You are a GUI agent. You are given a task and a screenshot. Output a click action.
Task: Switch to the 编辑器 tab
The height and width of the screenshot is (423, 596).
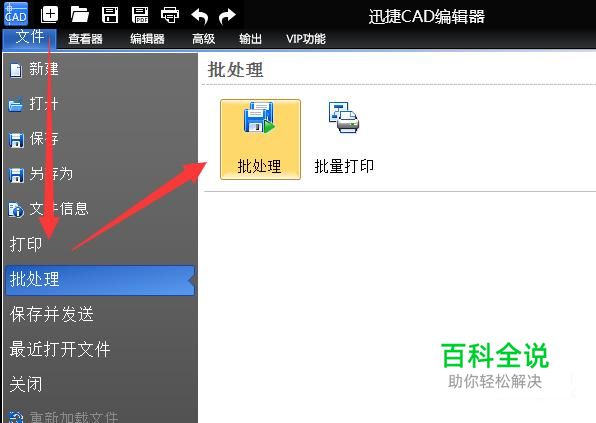click(x=147, y=39)
